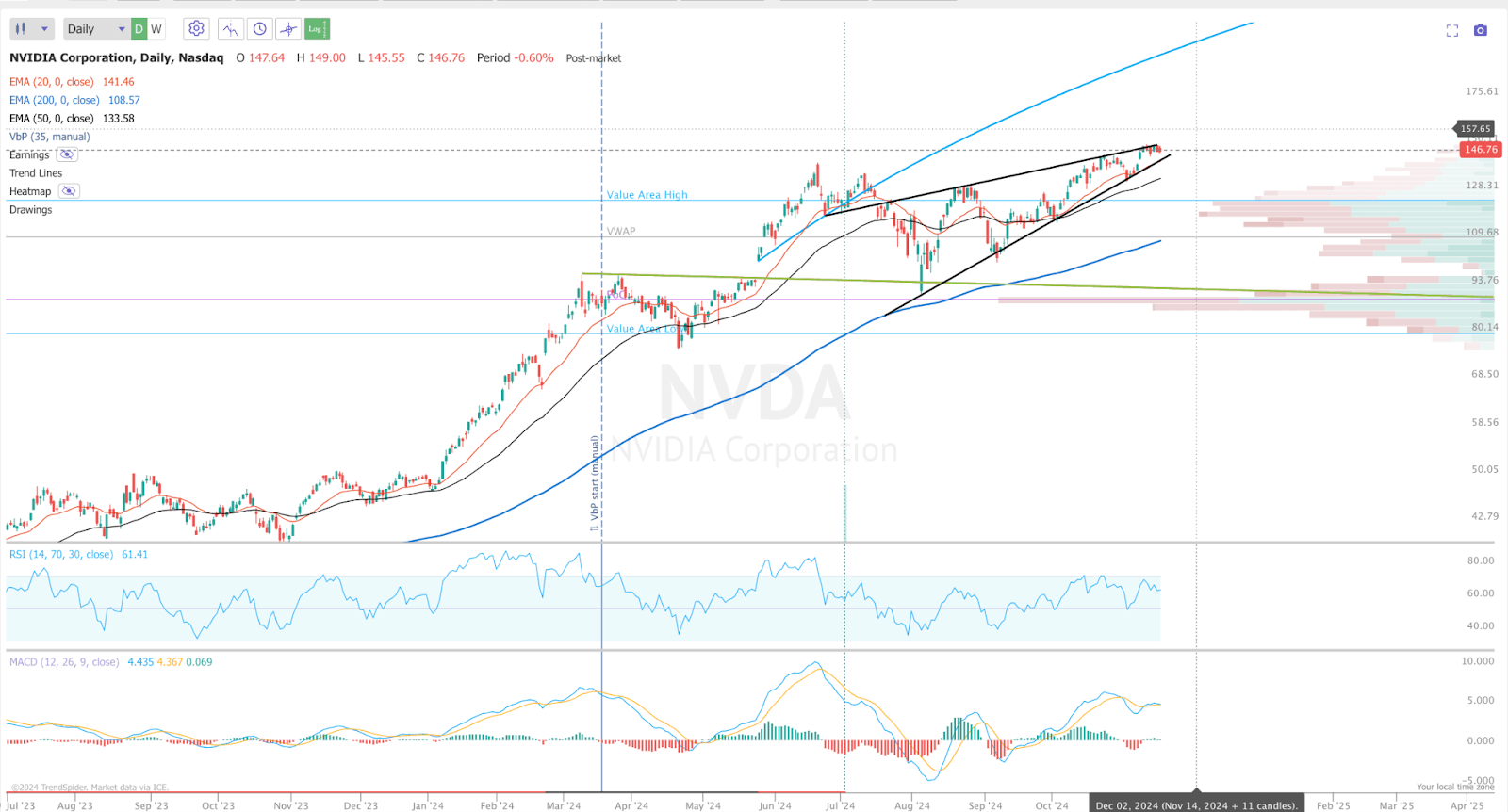Image resolution: width=1508 pixels, height=812 pixels.
Task: Click the VbP start (manual) vertical marker
Action: 595,484
